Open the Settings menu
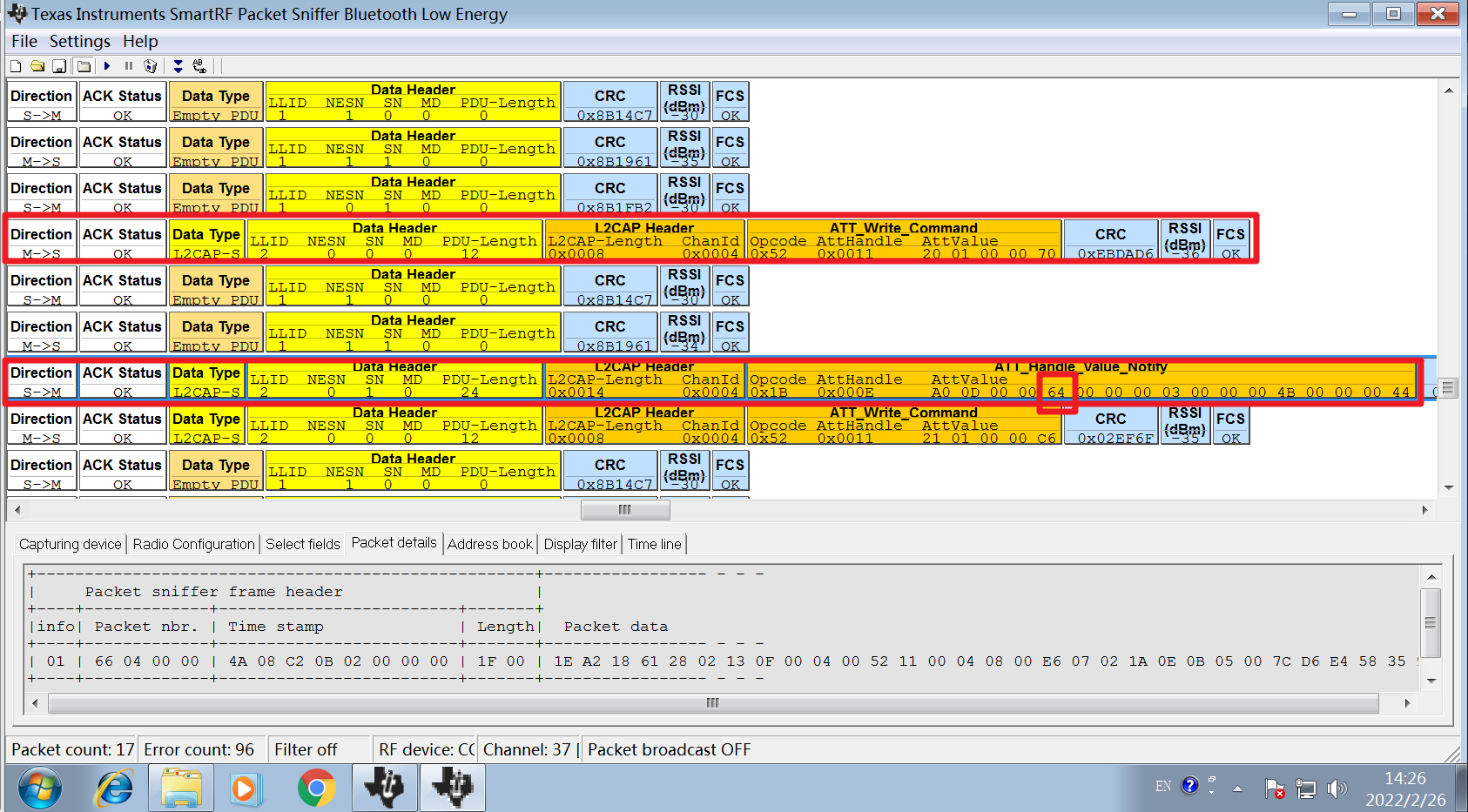Image resolution: width=1468 pixels, height=812 pixels. [x=79, y=41]
